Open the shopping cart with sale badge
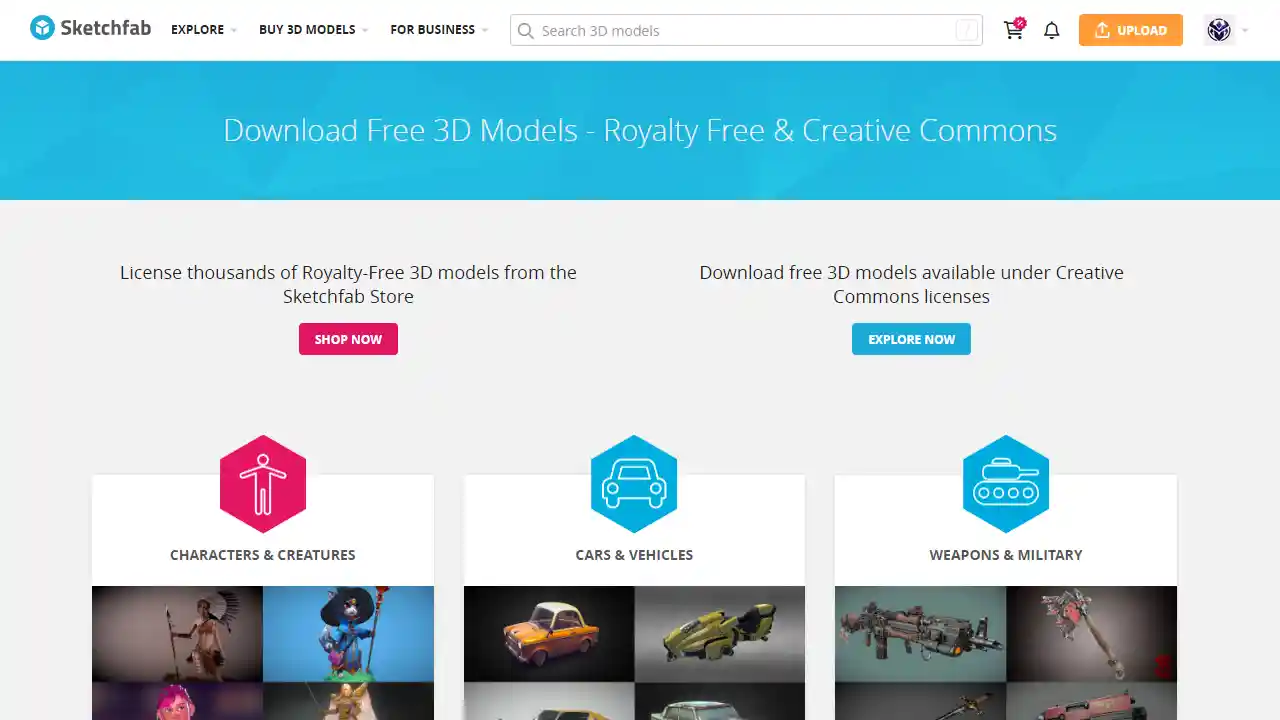The image size is (1280, 720). [x=1013, y=30]
